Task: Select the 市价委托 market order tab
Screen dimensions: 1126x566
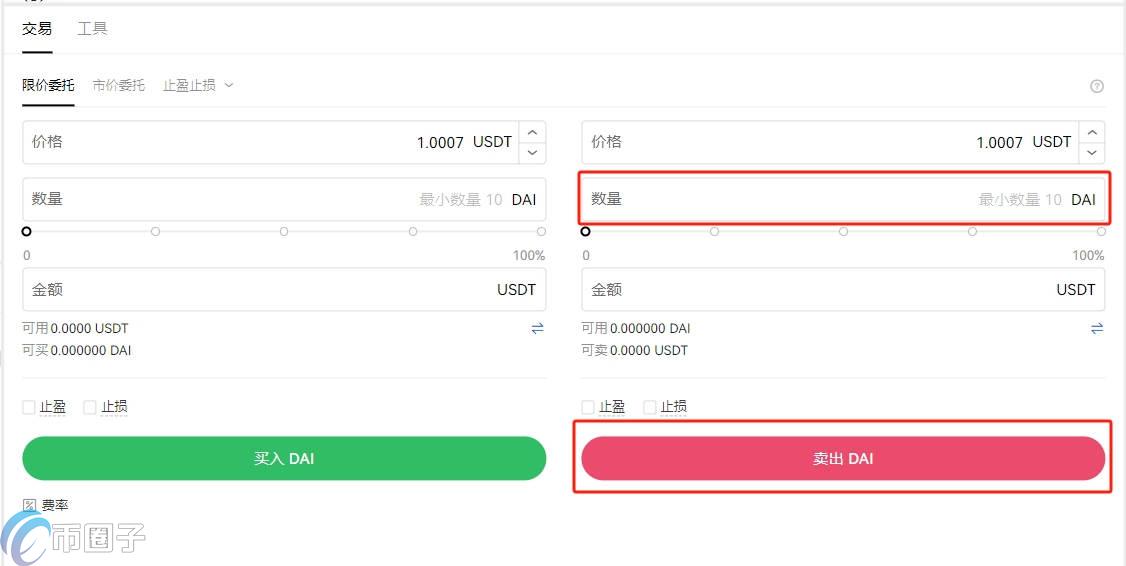Action: [x=118, y=85]
